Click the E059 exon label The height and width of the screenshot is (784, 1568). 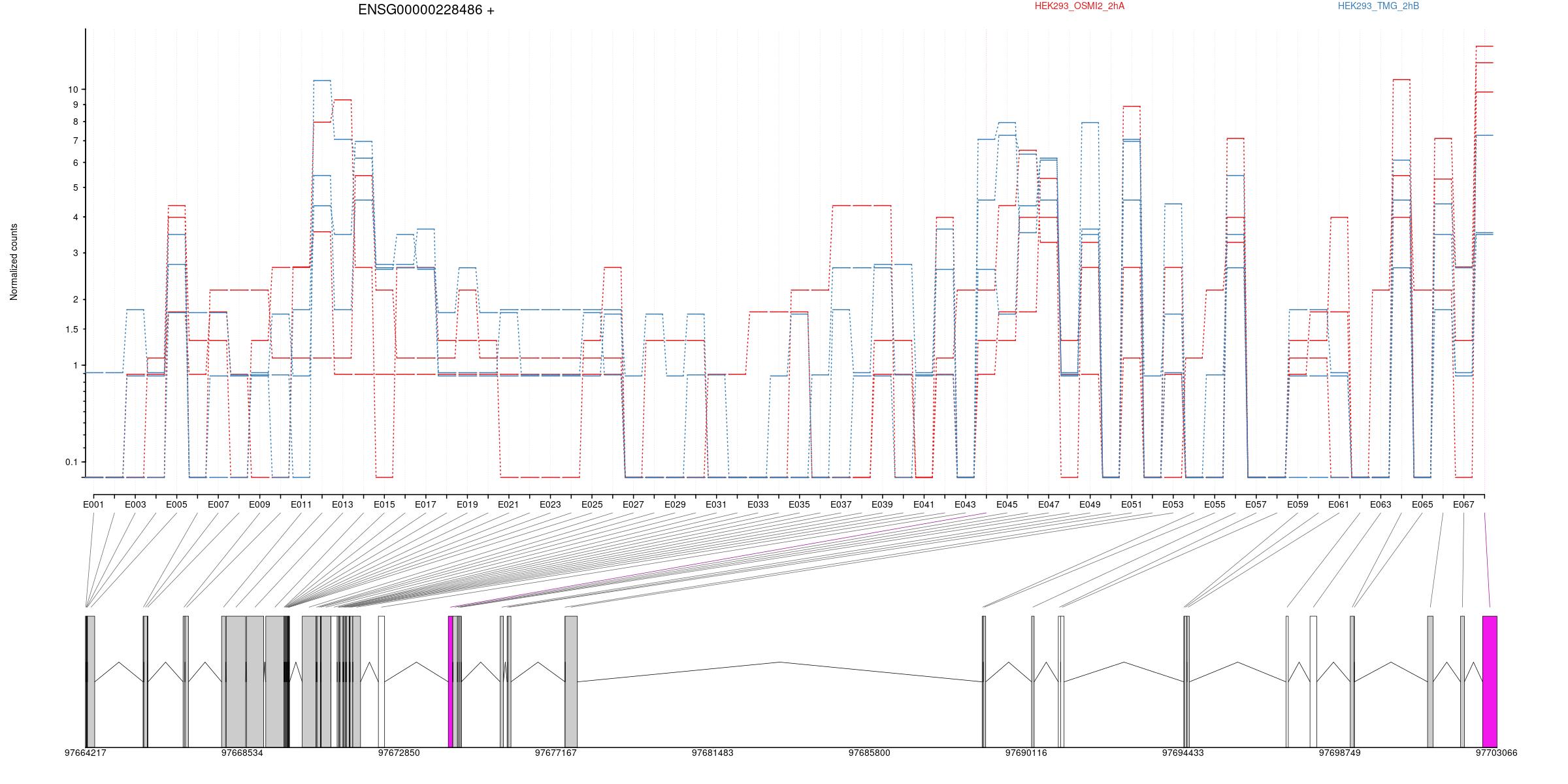pos(1298,505)
